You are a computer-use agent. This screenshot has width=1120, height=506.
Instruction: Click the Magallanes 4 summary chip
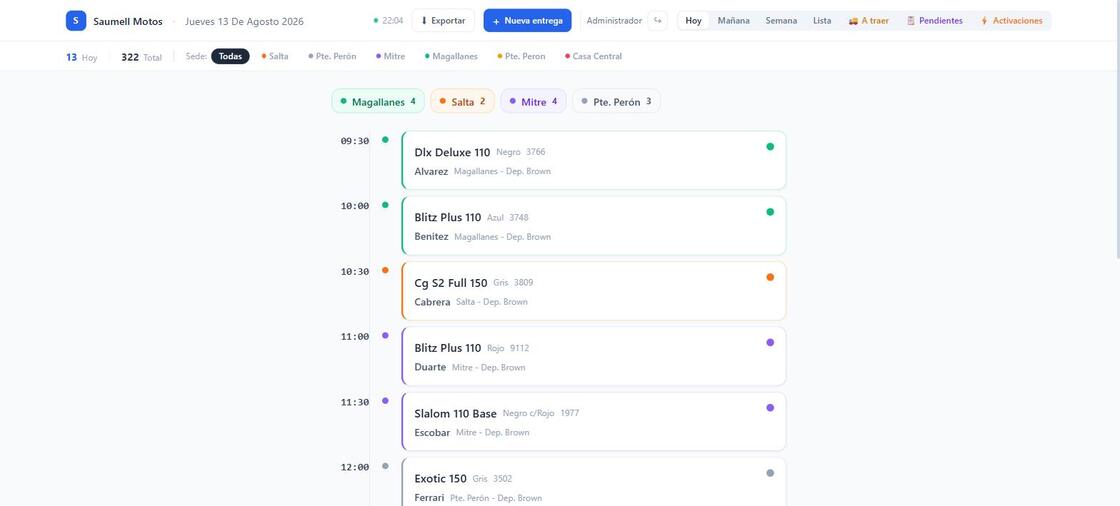click(x=378, y=101)
